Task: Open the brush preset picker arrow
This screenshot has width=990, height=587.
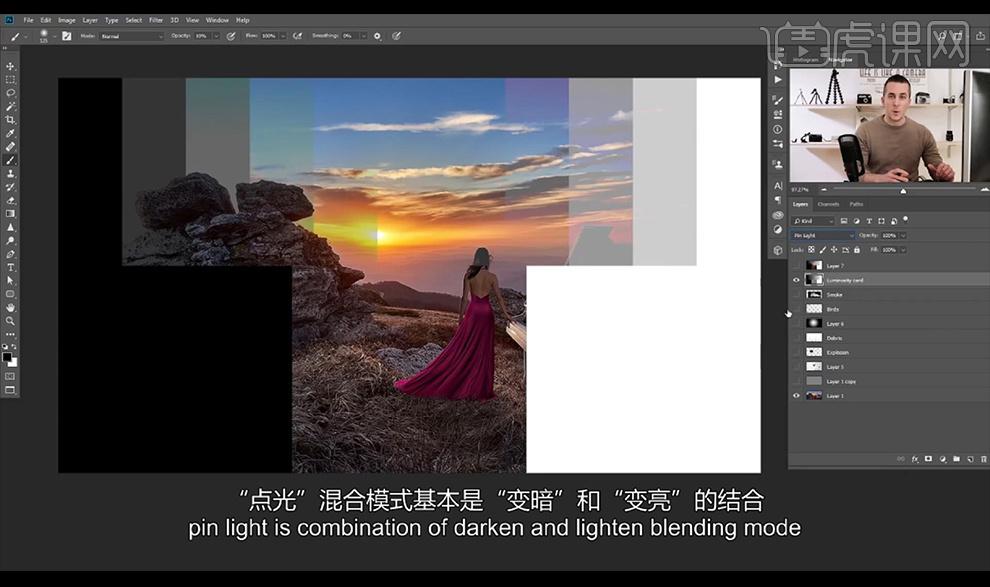Action: click(x=54, y=37)
